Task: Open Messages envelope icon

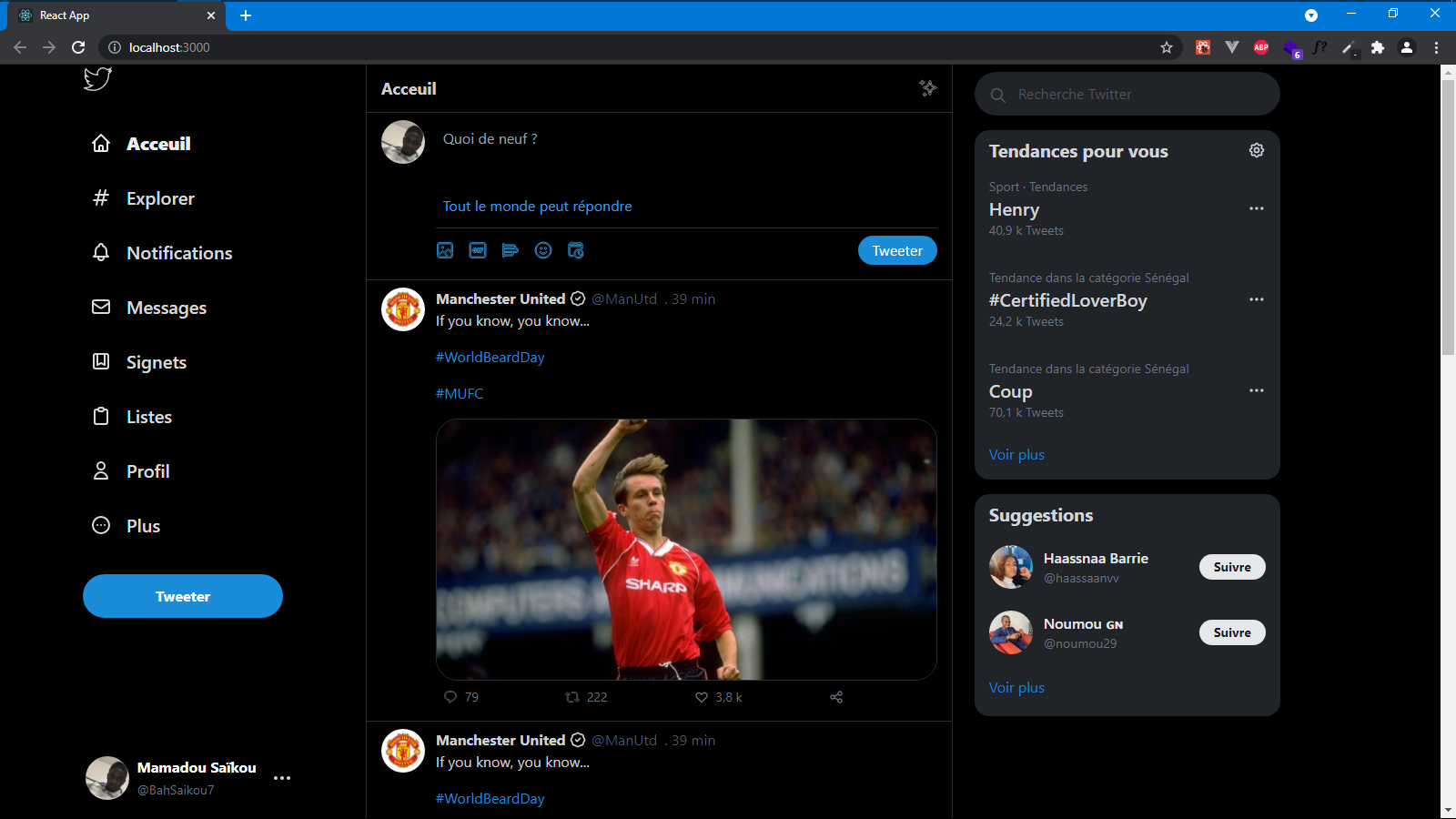Action: pyautogui.click(x=101, y=307)
